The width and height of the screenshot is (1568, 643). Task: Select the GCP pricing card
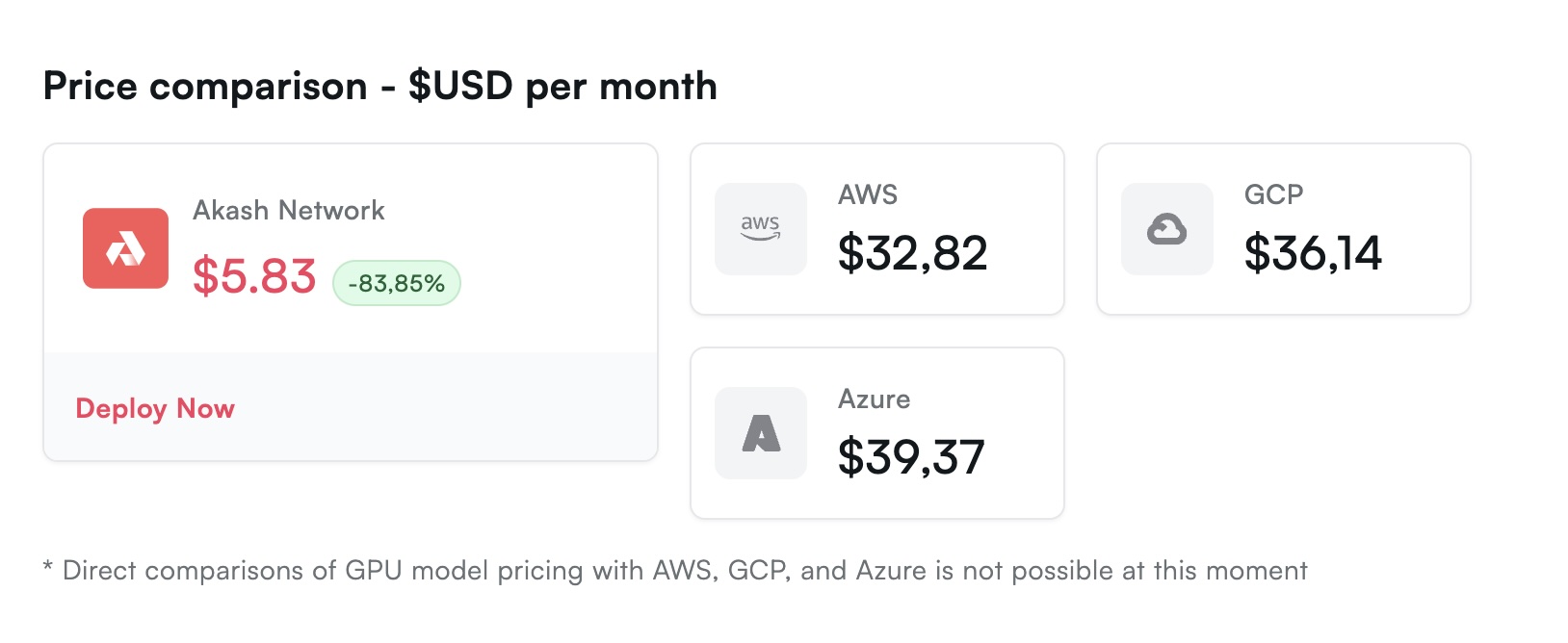point(1284,229)
